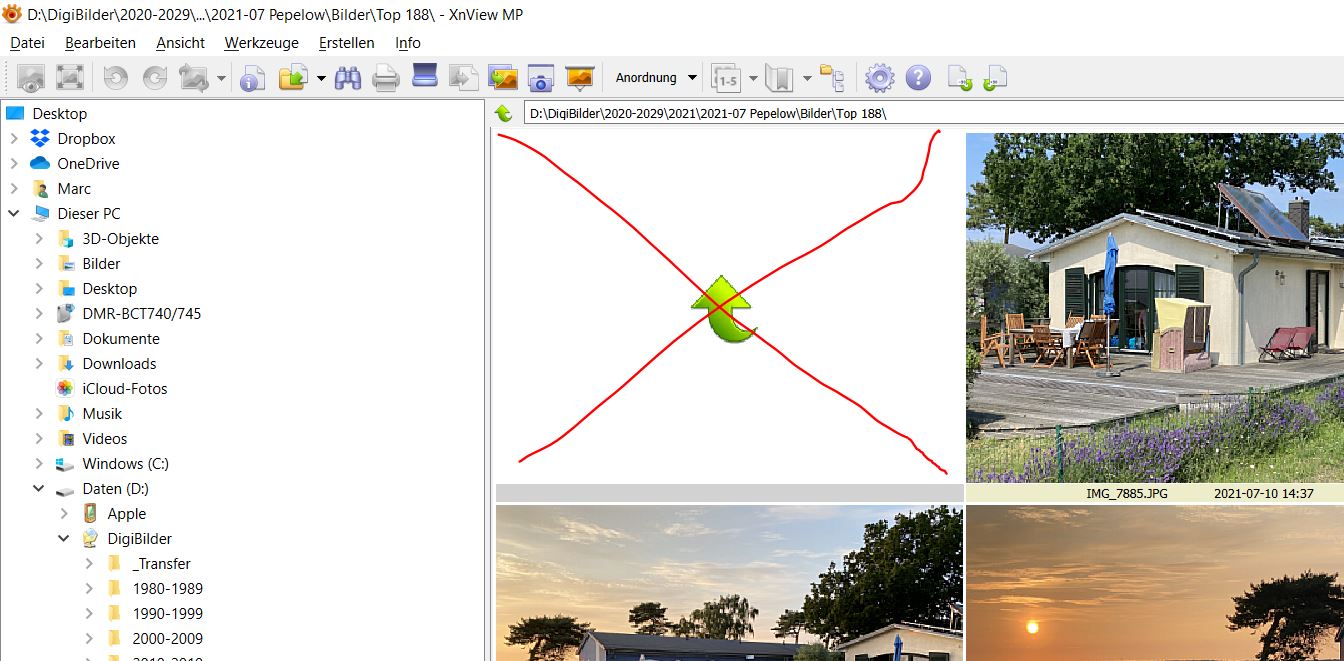The height and width of the screenshot is (661, 1344).
Task: Expand the 1980-1989 folder
Action: (89, 589)
